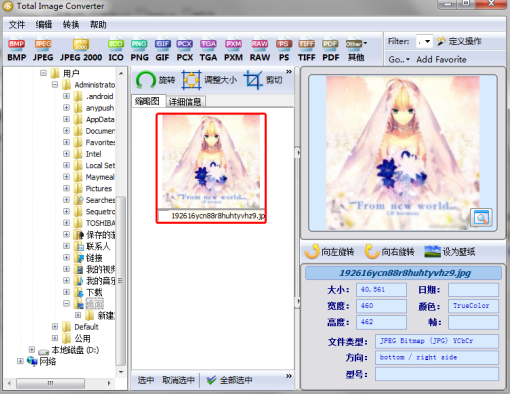The height and width of the screenshot is (394, 510).
Task: Convert image to PDF
Action: (330, 50)
